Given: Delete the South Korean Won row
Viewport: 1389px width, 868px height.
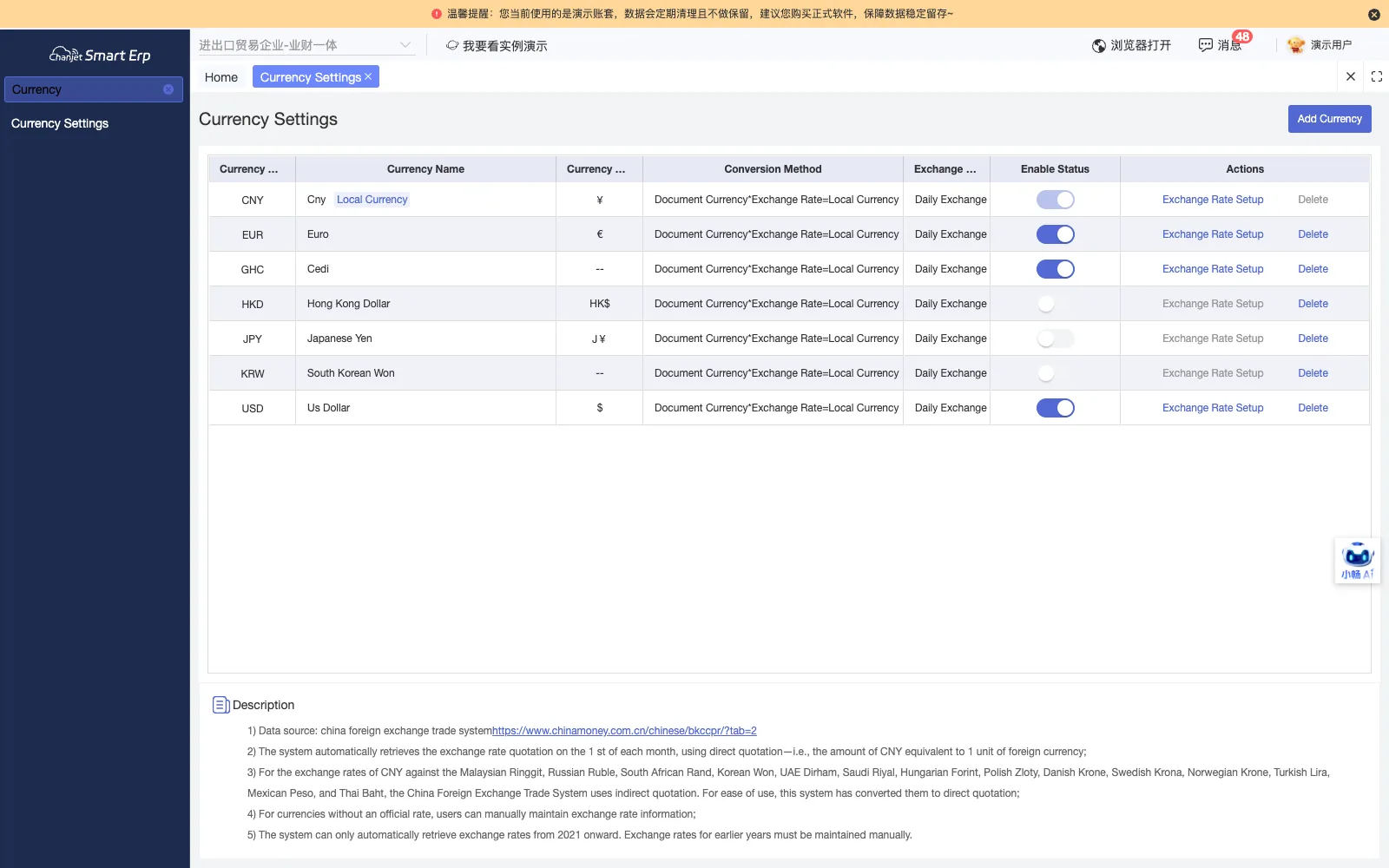Looking at the screenshot, I should tap(1313, 373).
